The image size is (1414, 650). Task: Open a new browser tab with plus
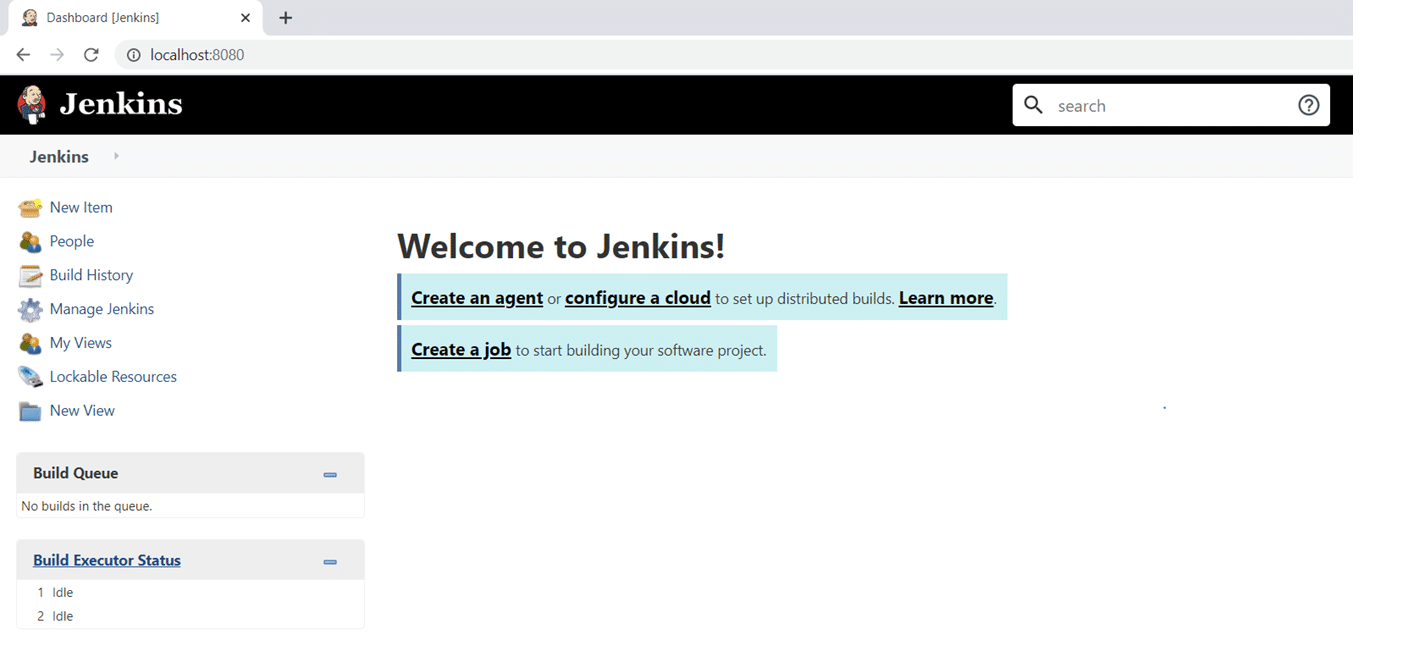285,18
